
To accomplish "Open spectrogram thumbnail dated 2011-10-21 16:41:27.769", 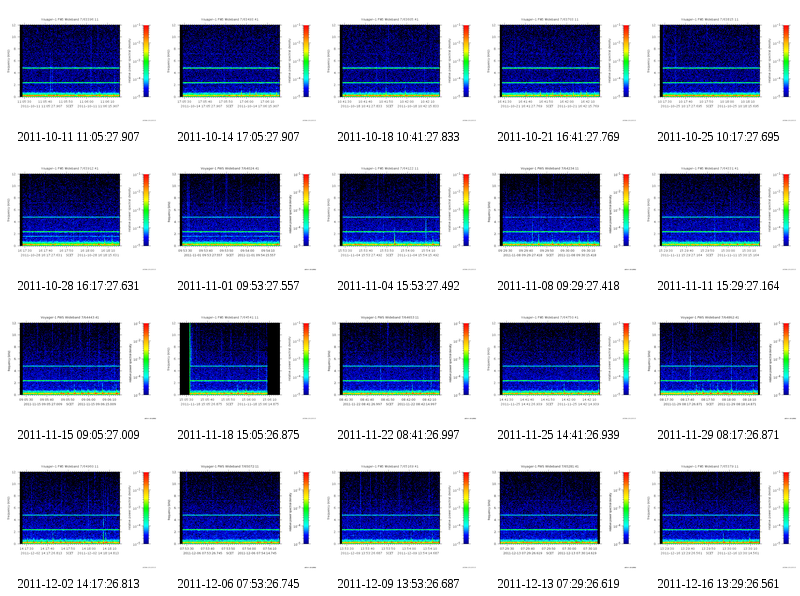I will [x=560, y=69].
